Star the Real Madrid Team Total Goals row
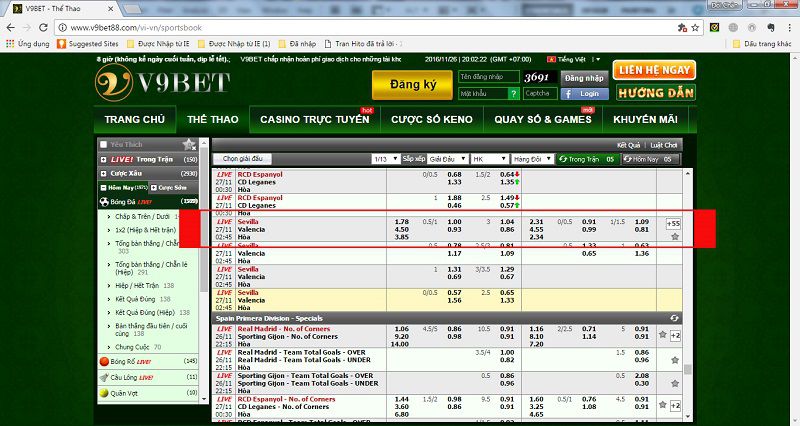Viewport: 800px width, 426px height. 674,360
